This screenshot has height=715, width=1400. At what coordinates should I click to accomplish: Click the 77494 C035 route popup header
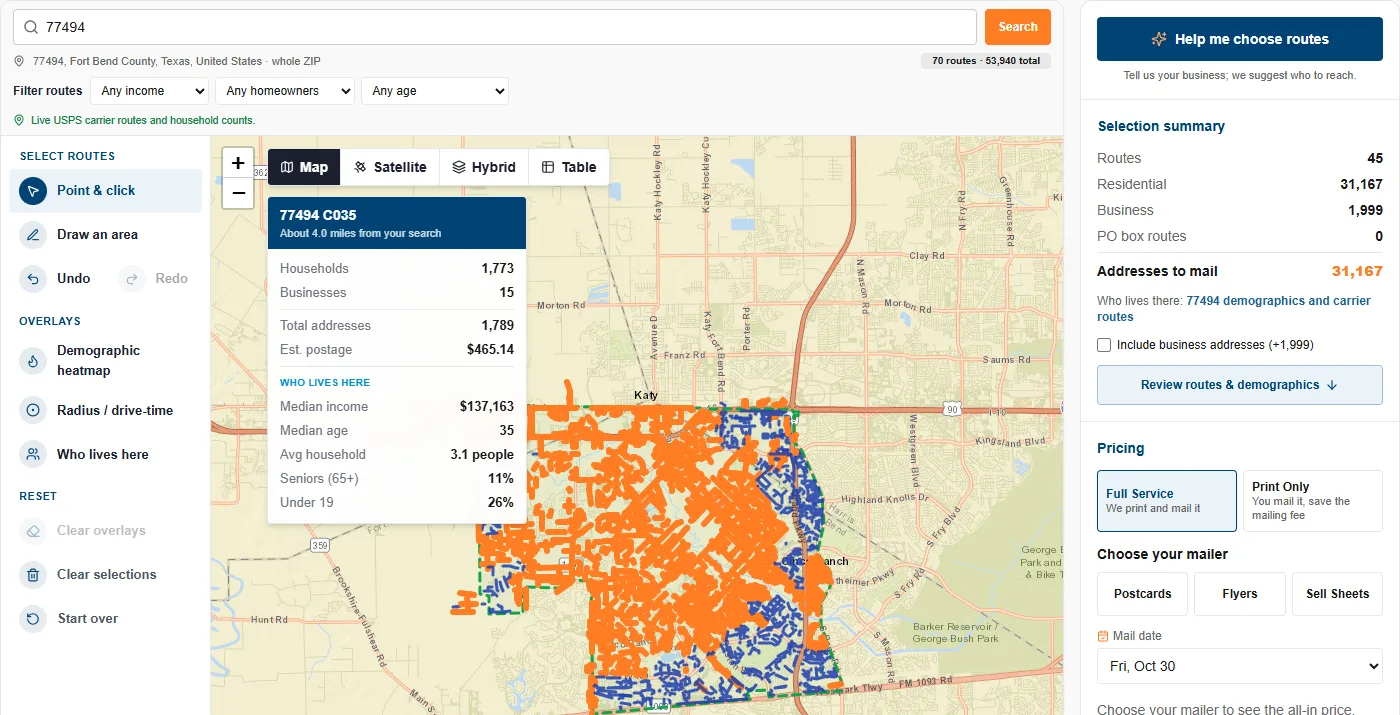(x=397, y=223)
